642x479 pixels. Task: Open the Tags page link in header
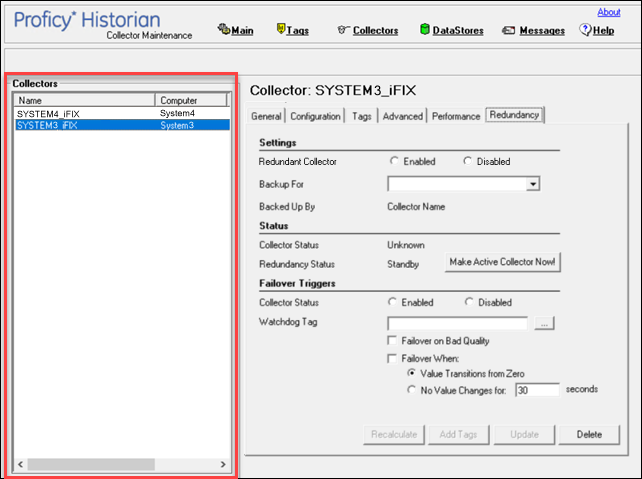coord(298,31)
